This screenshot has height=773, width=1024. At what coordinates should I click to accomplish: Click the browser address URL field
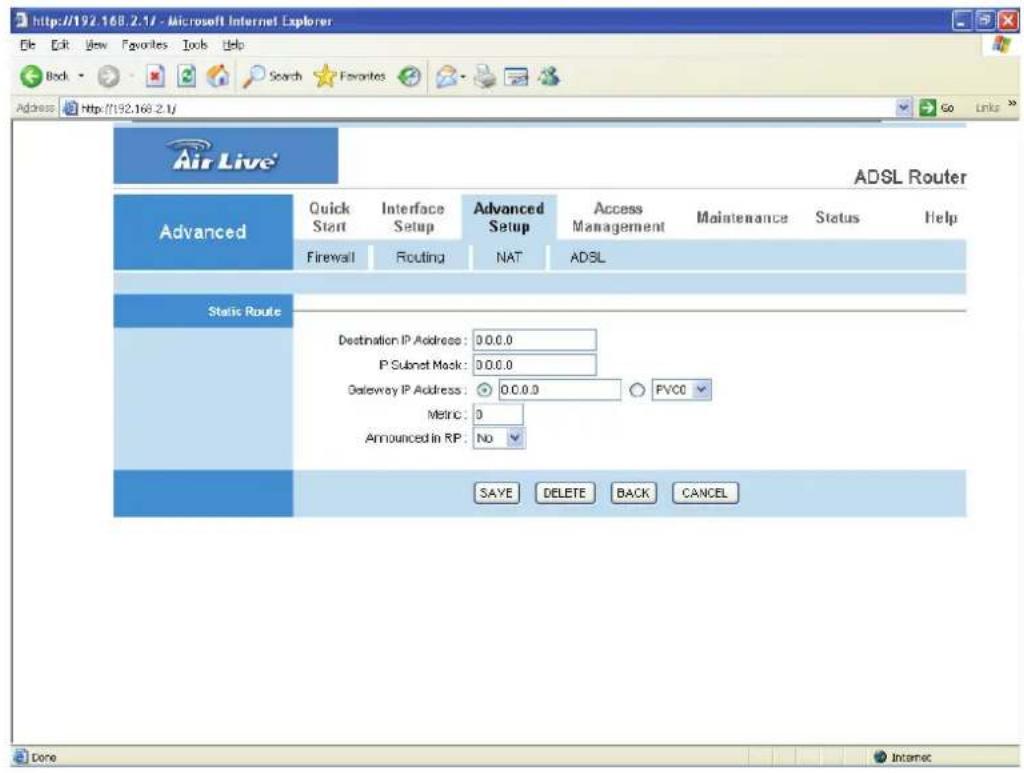click(x=485, y=108)
